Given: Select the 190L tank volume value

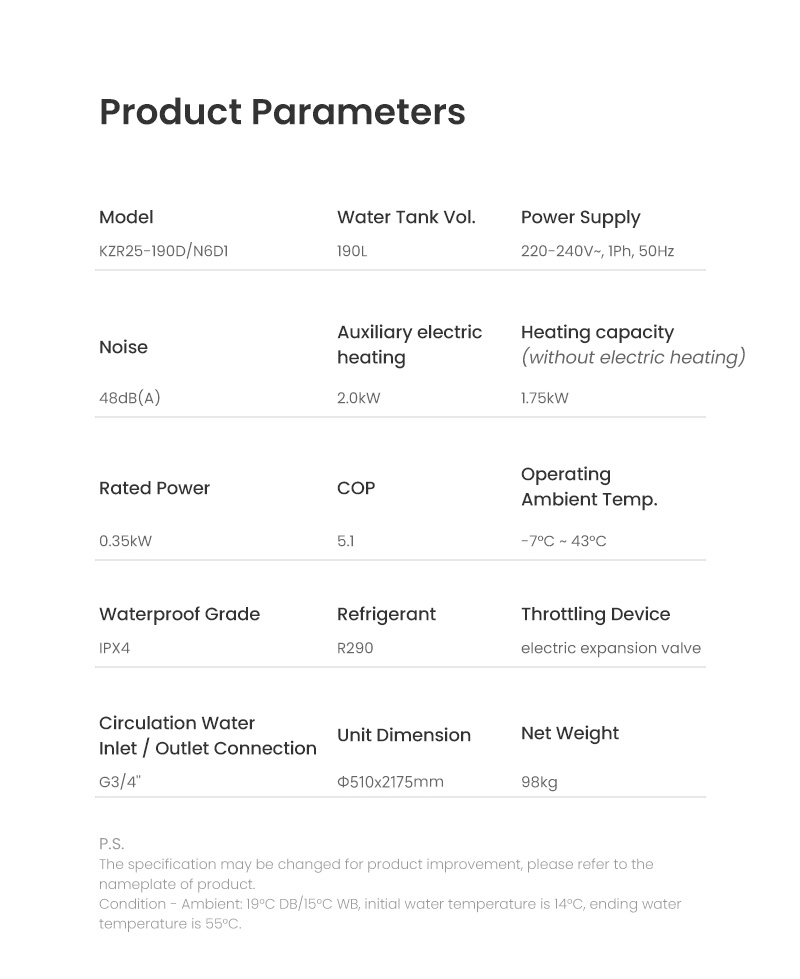Looking at the screenshot, I should (352, 251).
